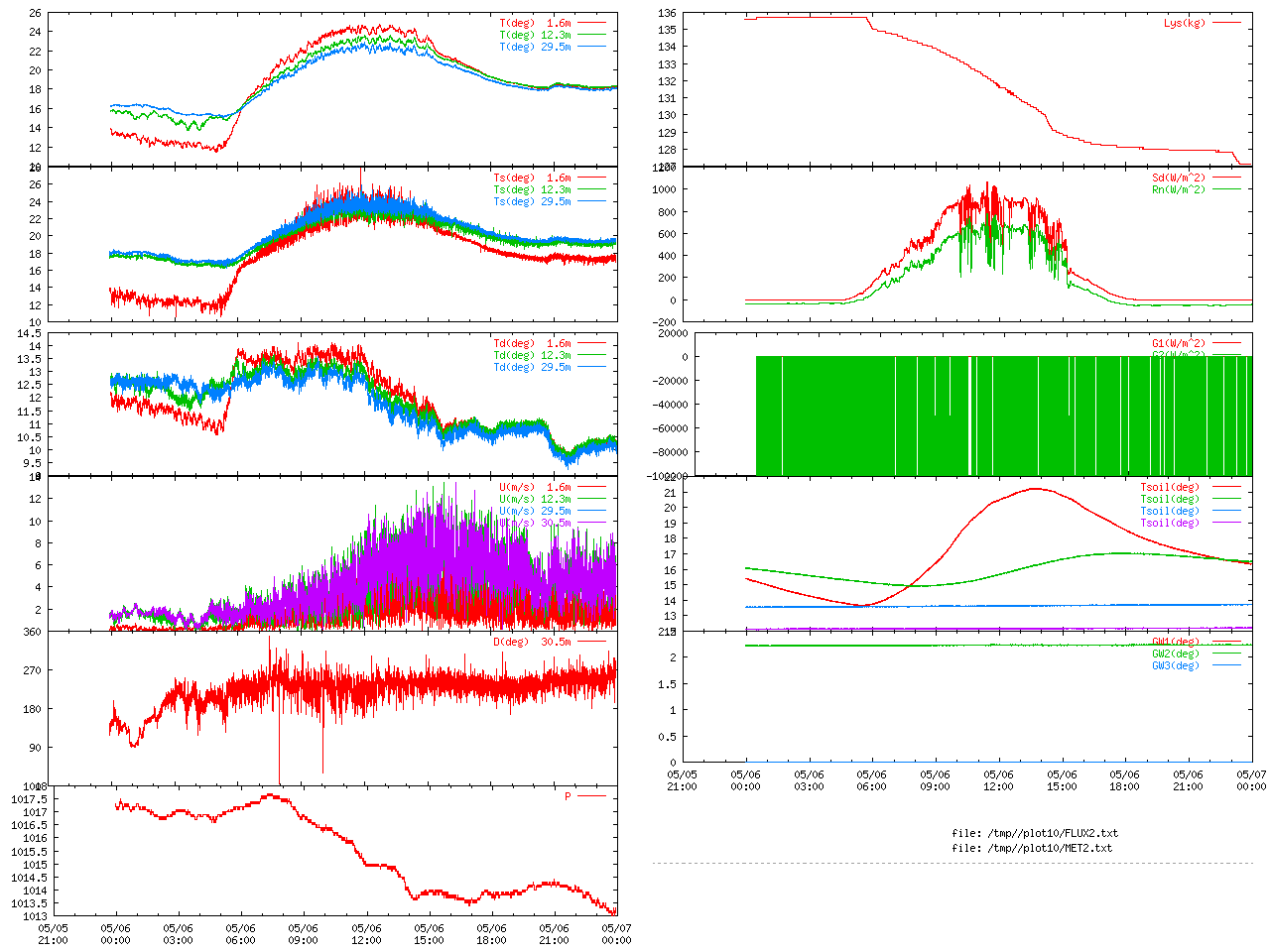Select the Td(deg) 1.6m legend entry
The image size is (1270, 952).
[532, 343]
